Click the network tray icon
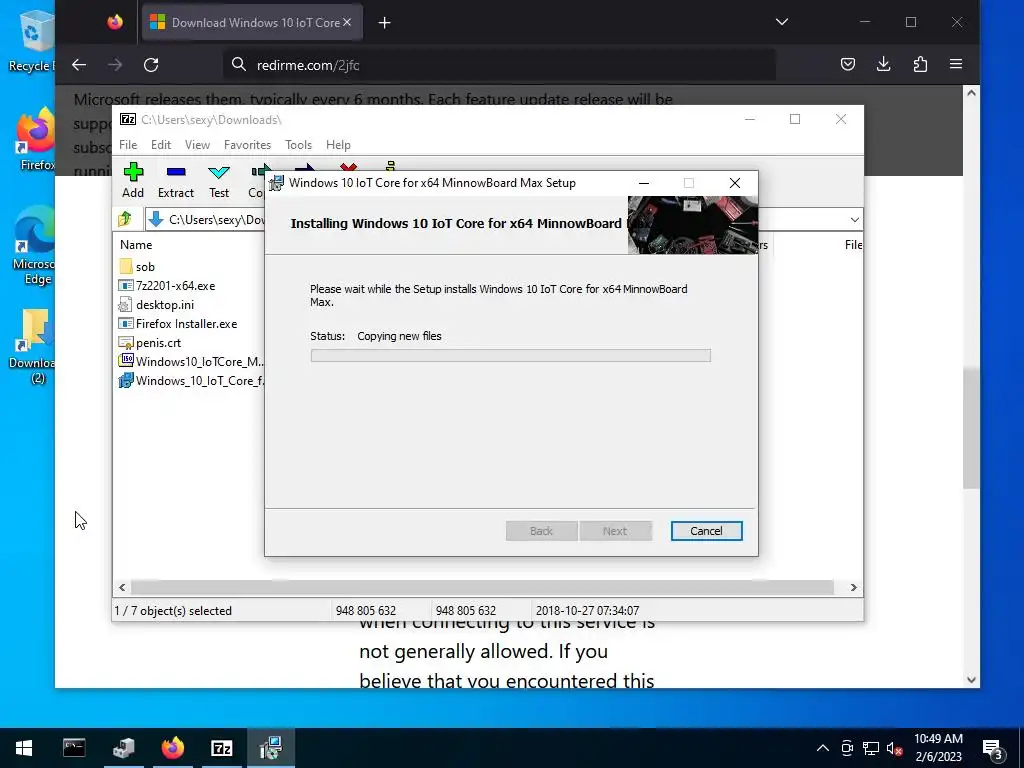 871,748
